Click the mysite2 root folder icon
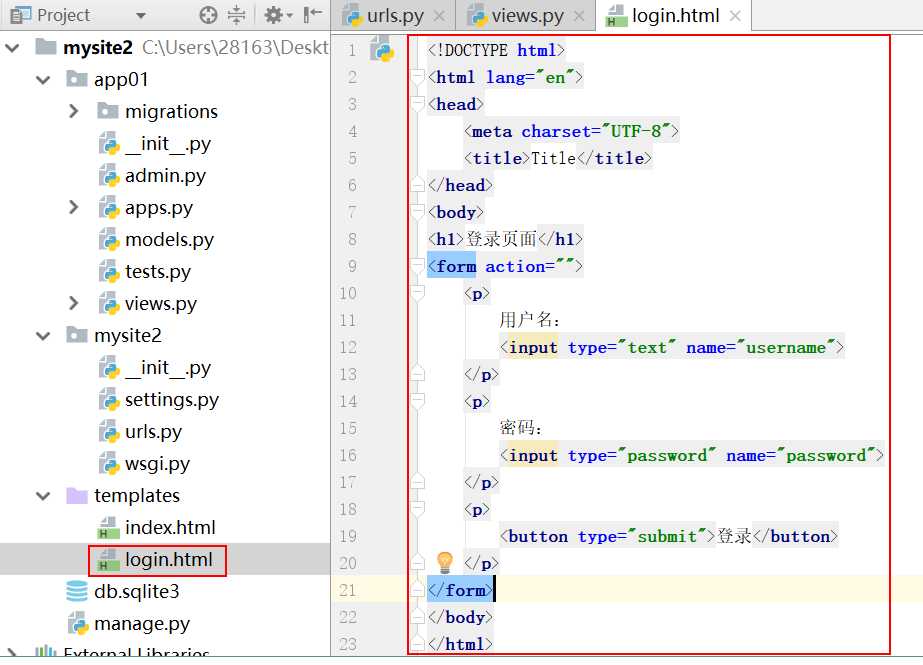This screenshot has height=665, width=923. click(x=46, y=46)
